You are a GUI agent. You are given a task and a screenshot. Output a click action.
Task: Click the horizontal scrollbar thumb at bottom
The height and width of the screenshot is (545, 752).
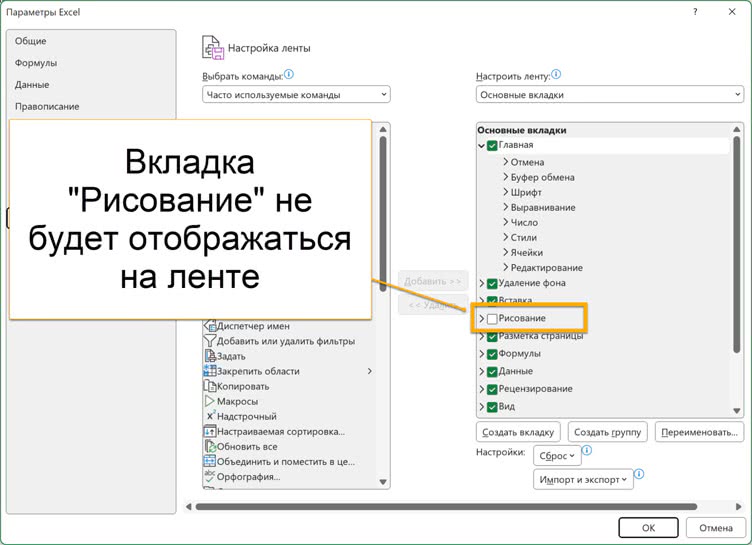click(x=446, y=507)
